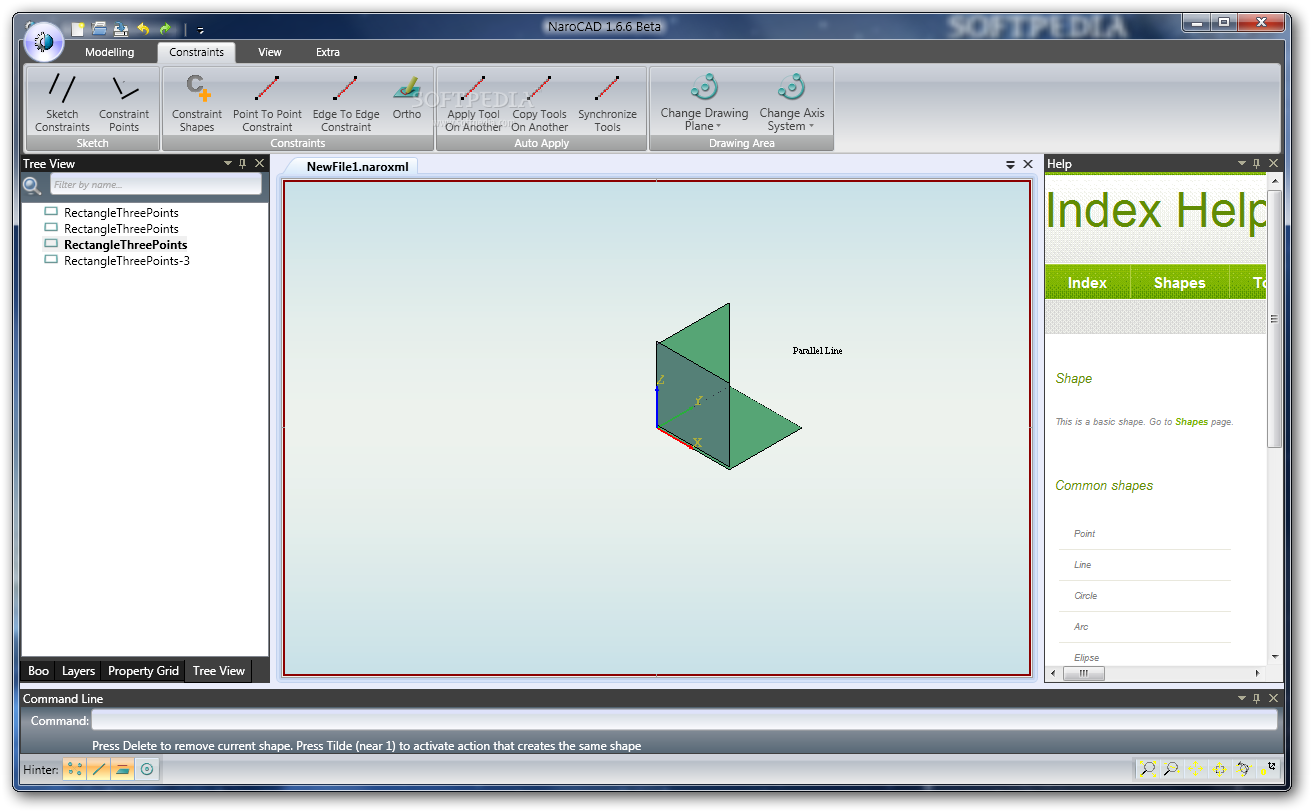
Task: Open the Circle help entry
Action: (x=1085, y=596)
